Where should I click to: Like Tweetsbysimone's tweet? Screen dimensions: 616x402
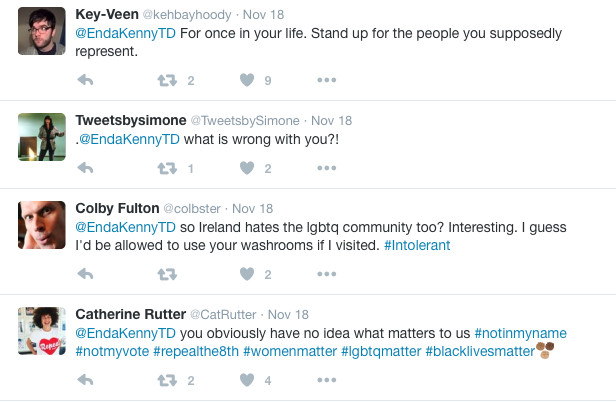point(245,168)
